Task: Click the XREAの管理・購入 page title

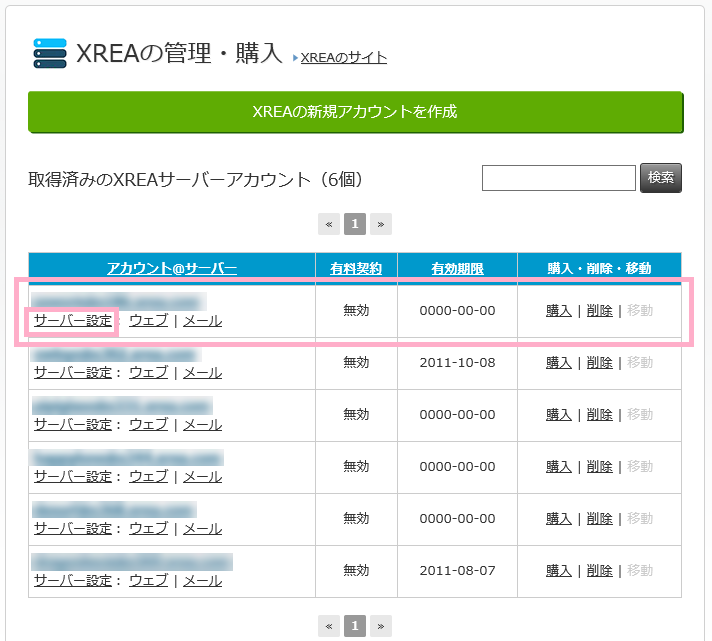Action: (179, 53)
